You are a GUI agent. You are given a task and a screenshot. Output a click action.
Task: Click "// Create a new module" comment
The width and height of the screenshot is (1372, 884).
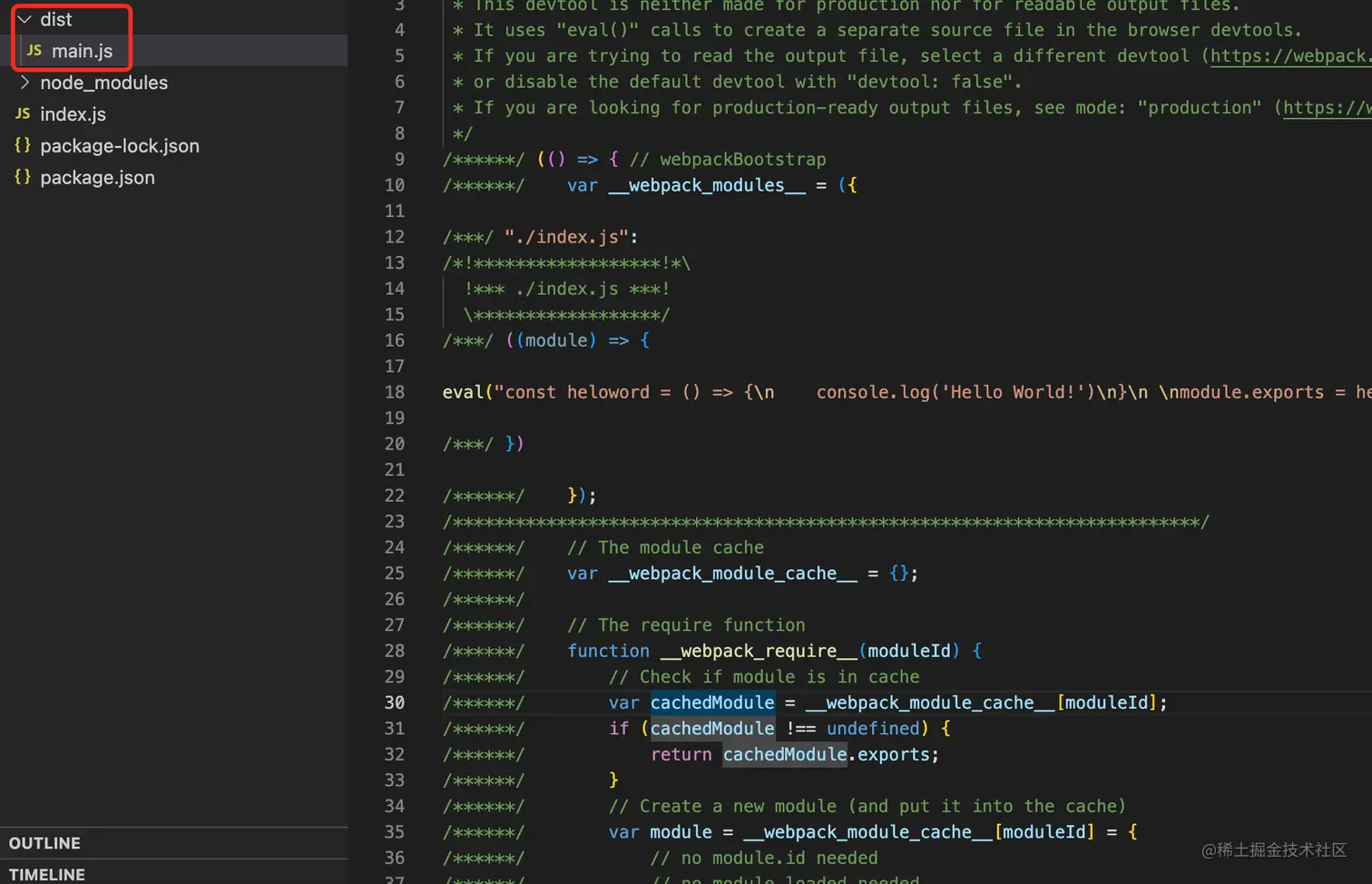pyautogui.click(x=867, y=806)
